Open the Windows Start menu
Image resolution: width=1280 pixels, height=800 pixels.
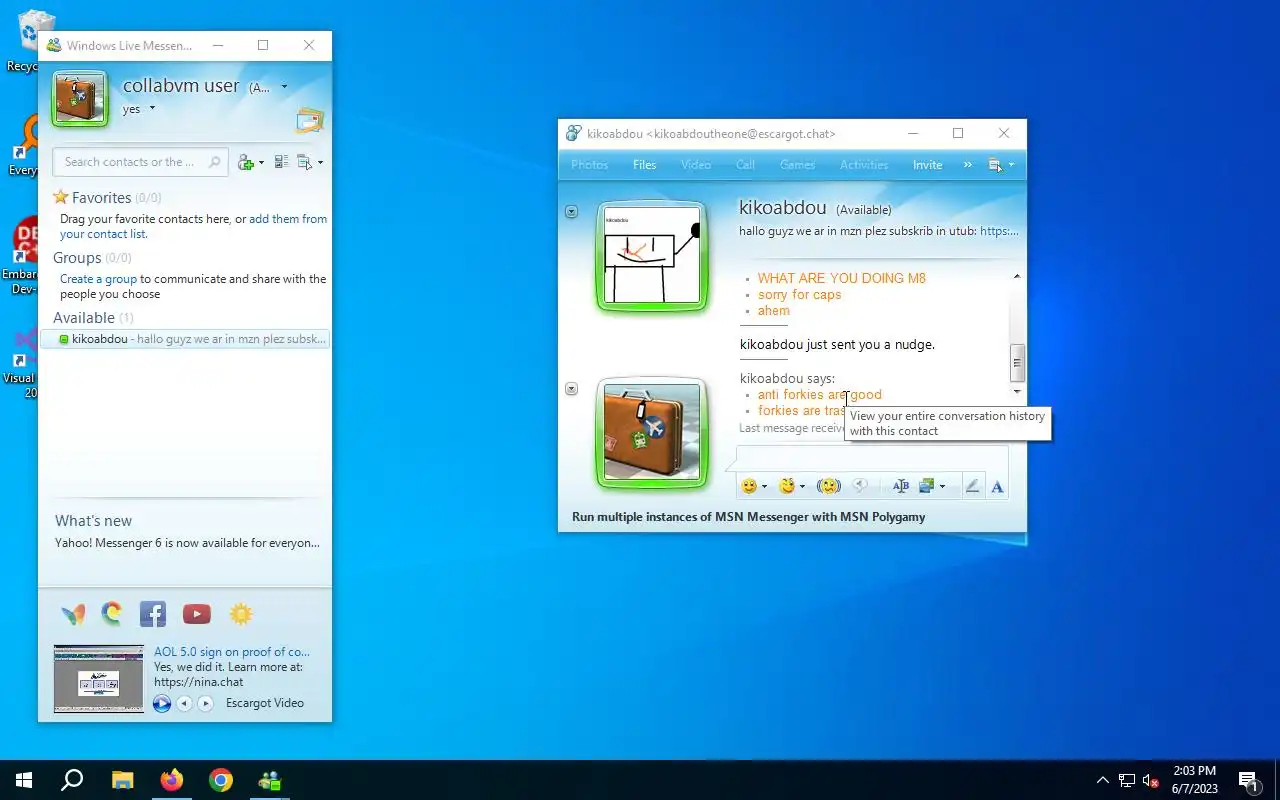(x=24, y=780)
